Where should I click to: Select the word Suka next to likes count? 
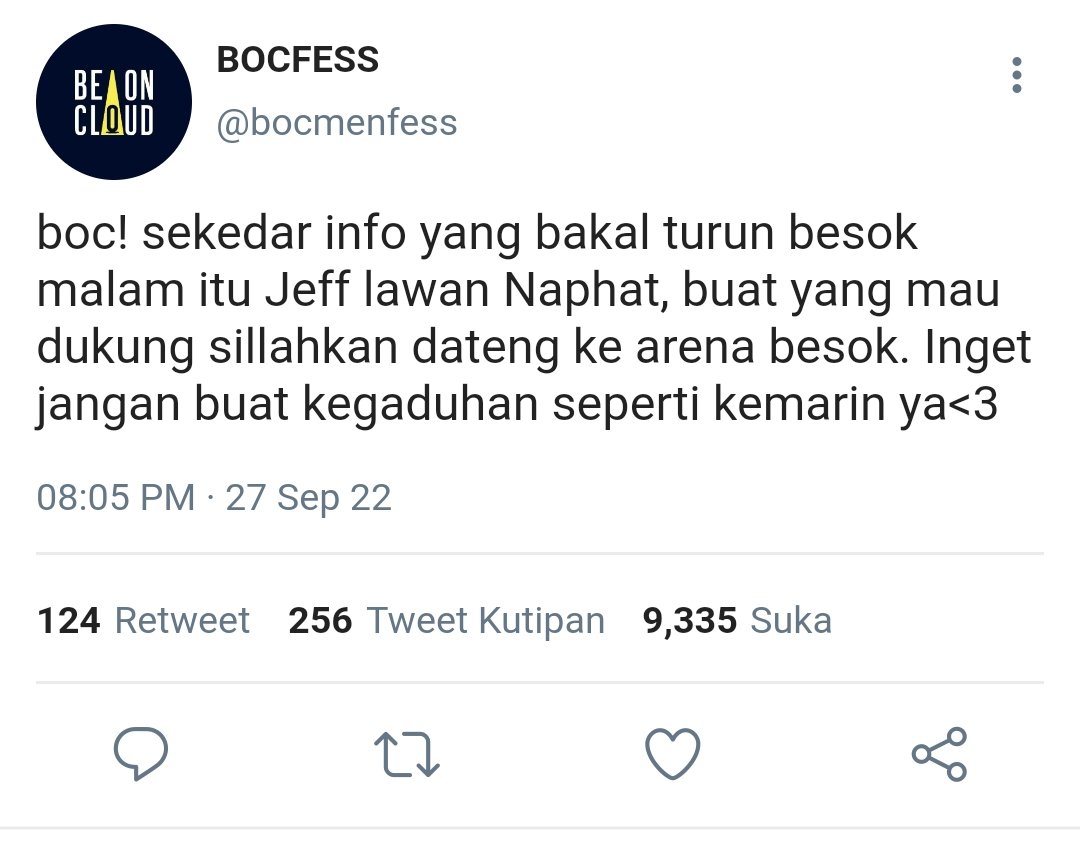(x=791, y=620)
